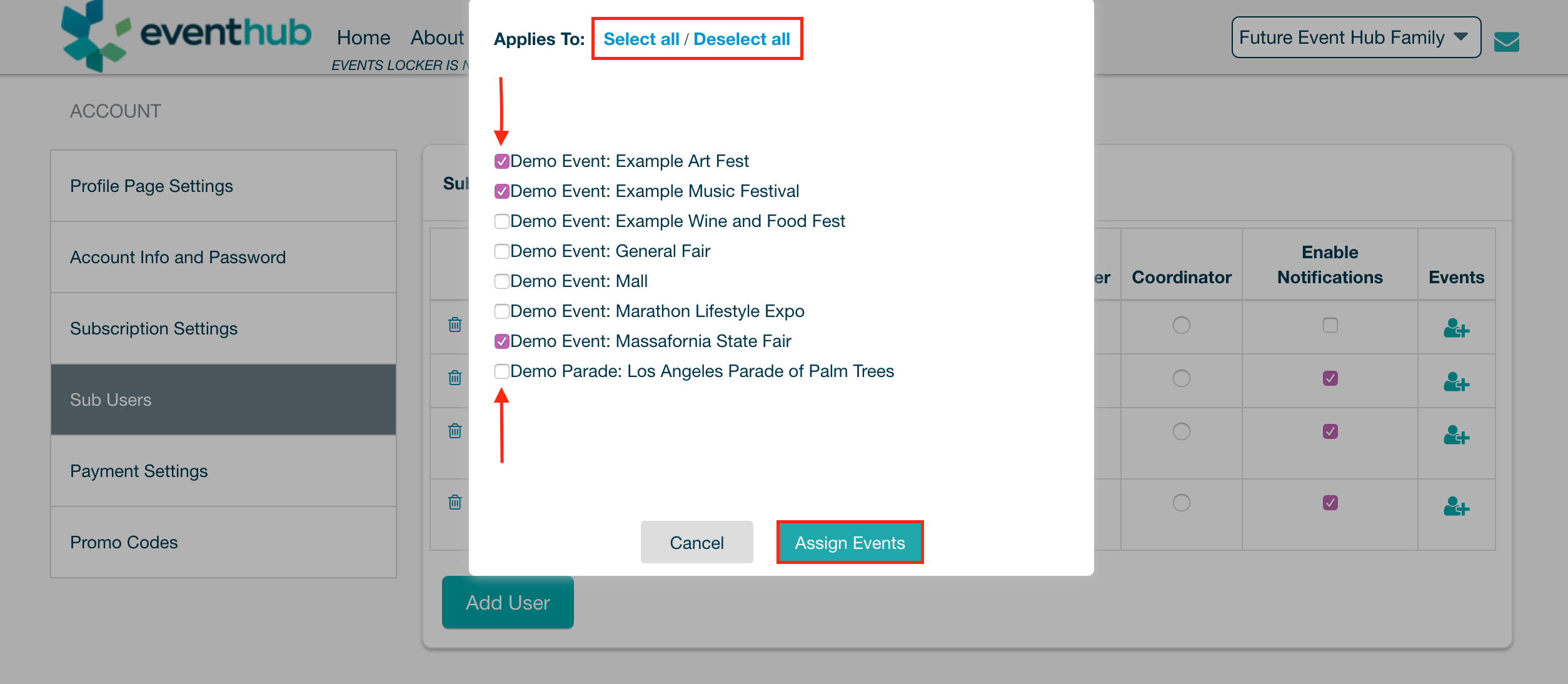1568x684 pixels.
Task: Click trash icon in second user row
Action: (x=455, y=378)
